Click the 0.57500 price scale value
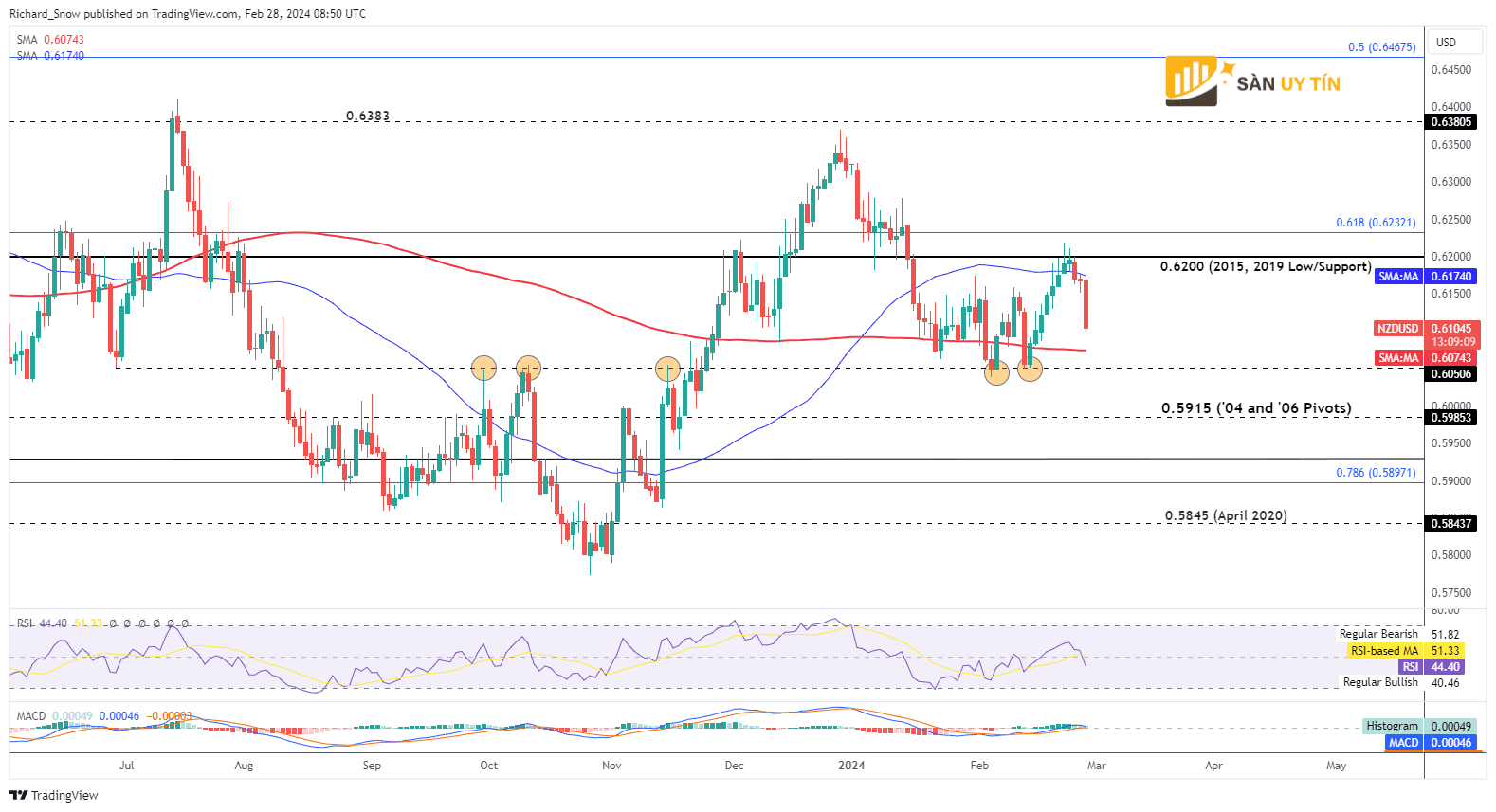The height and width of the screenshot is (812, 1496). tap(1450, 593)
